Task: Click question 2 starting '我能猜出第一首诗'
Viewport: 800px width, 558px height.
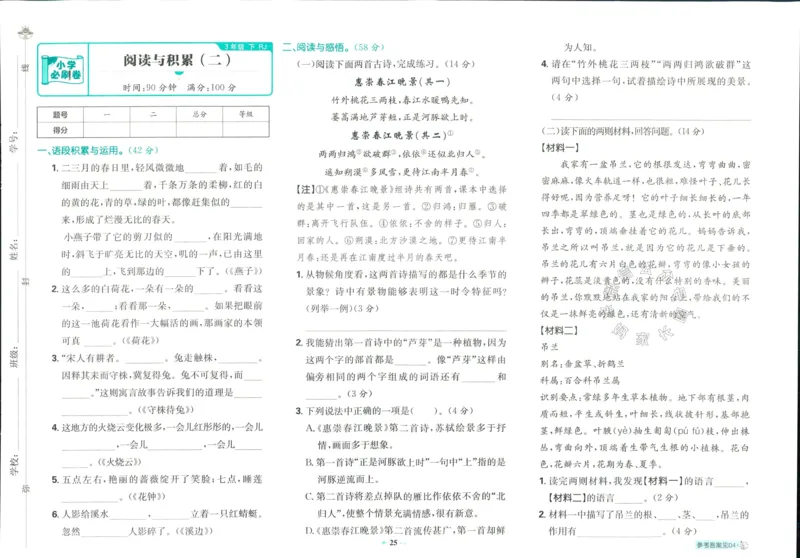Action: pos(401,368)
